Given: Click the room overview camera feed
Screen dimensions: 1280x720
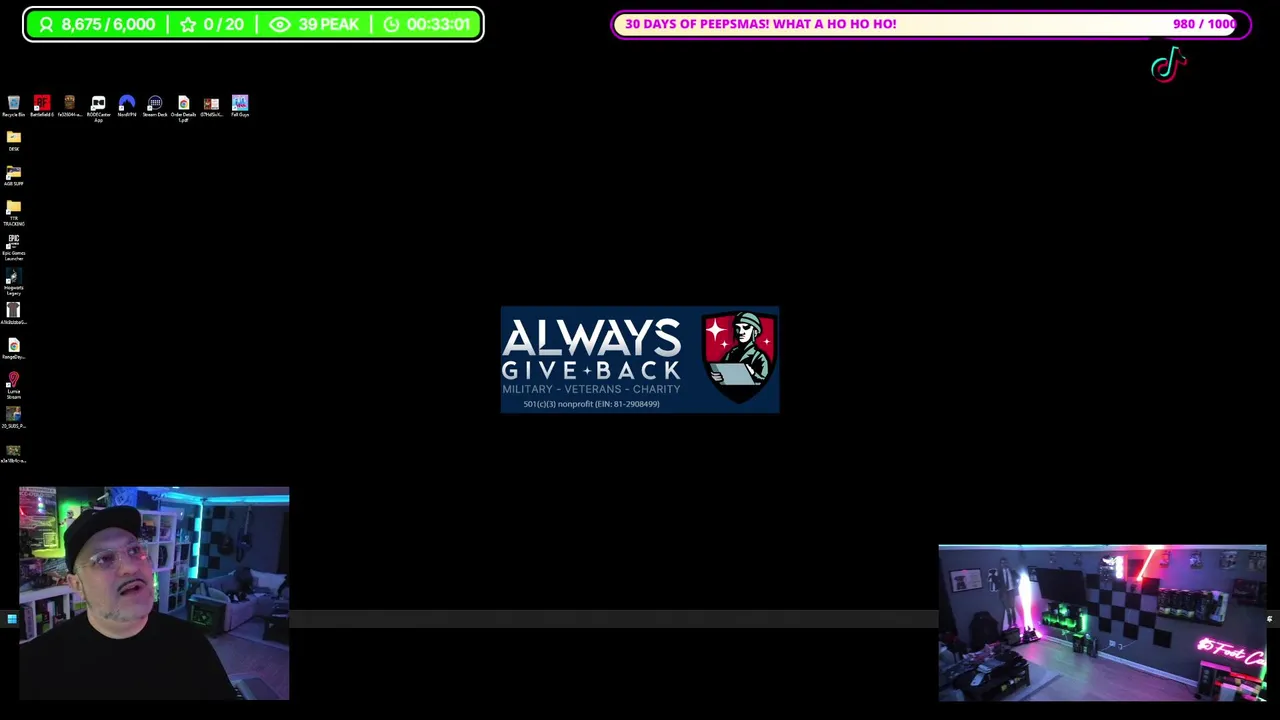Looking at the screenshot, I should (x=1102, y=623).
